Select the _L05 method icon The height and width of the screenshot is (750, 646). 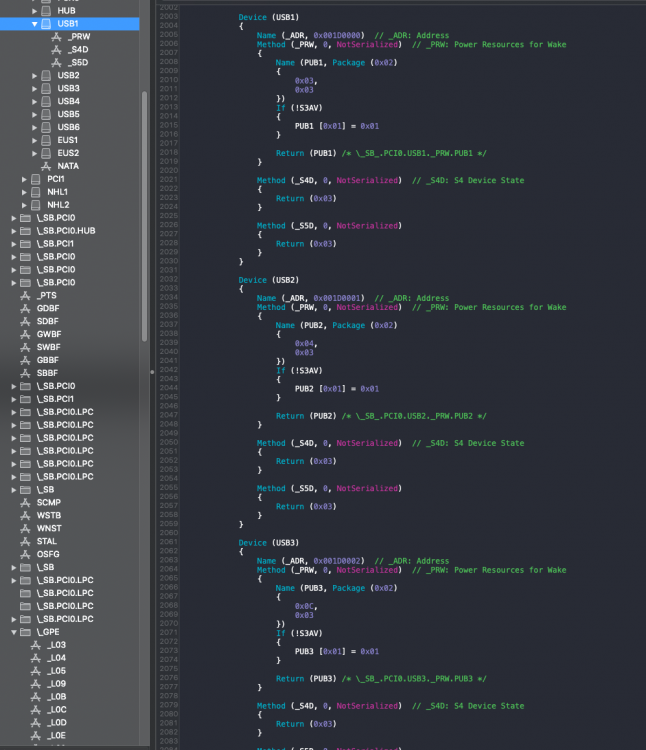point(36,671)
